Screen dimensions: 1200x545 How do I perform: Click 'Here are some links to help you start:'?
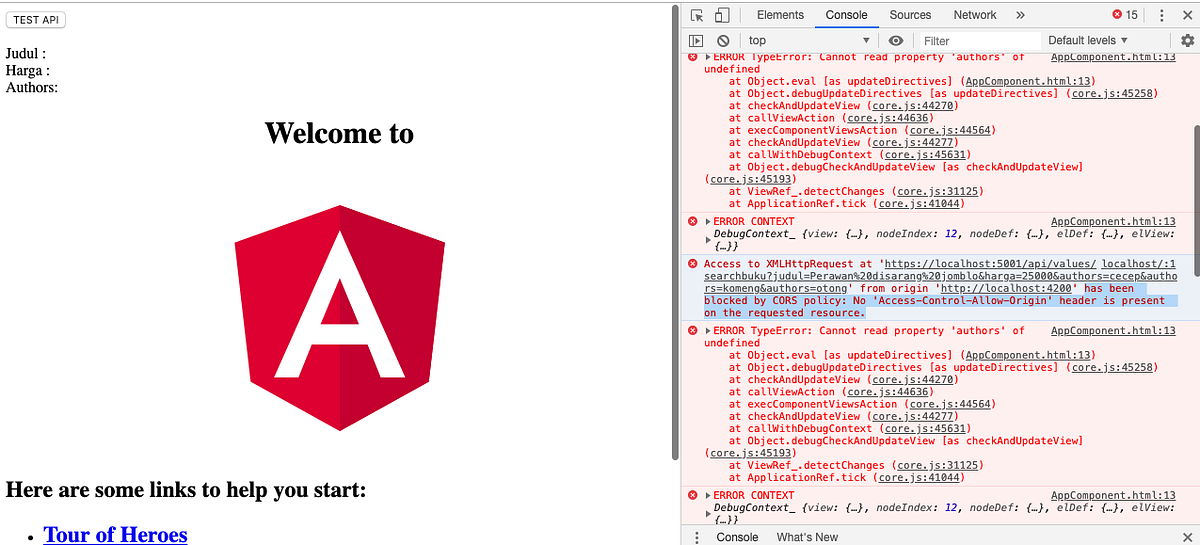click(186, 490)
